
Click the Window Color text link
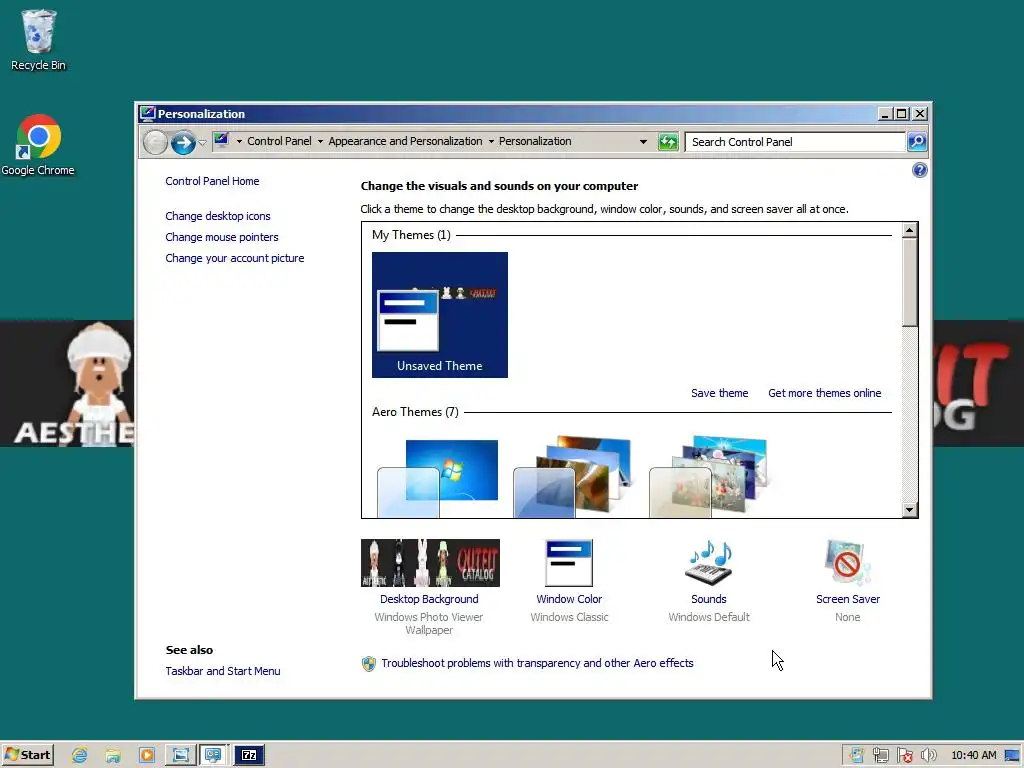(x=569, y=599)
